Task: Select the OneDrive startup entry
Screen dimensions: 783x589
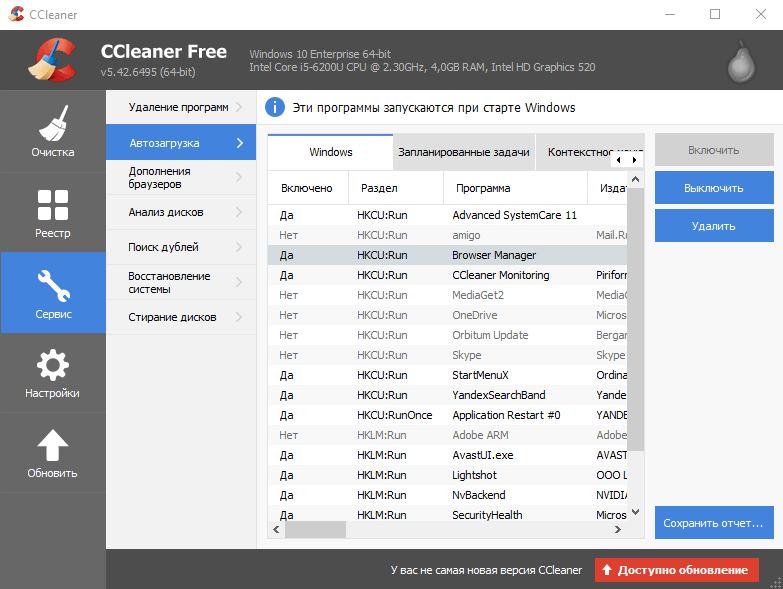Action: (x=447, y=315)
